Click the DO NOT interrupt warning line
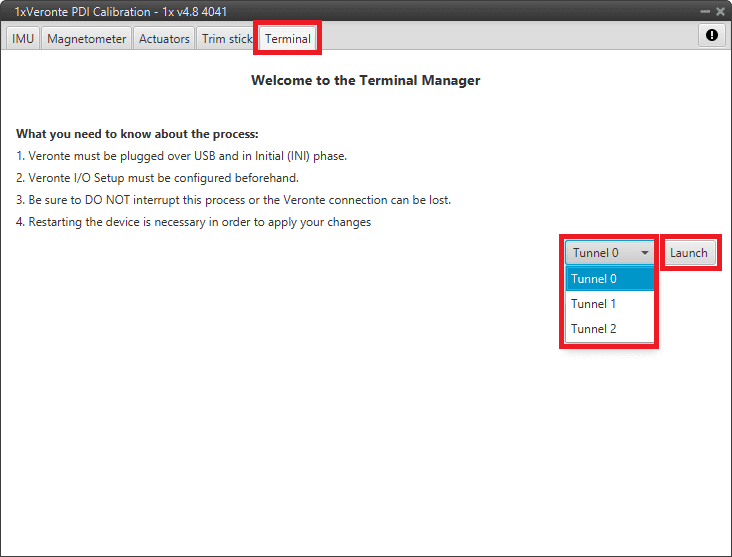Image resolution: width=732 pixels, height=557 pixels. [x=233, y=200]
